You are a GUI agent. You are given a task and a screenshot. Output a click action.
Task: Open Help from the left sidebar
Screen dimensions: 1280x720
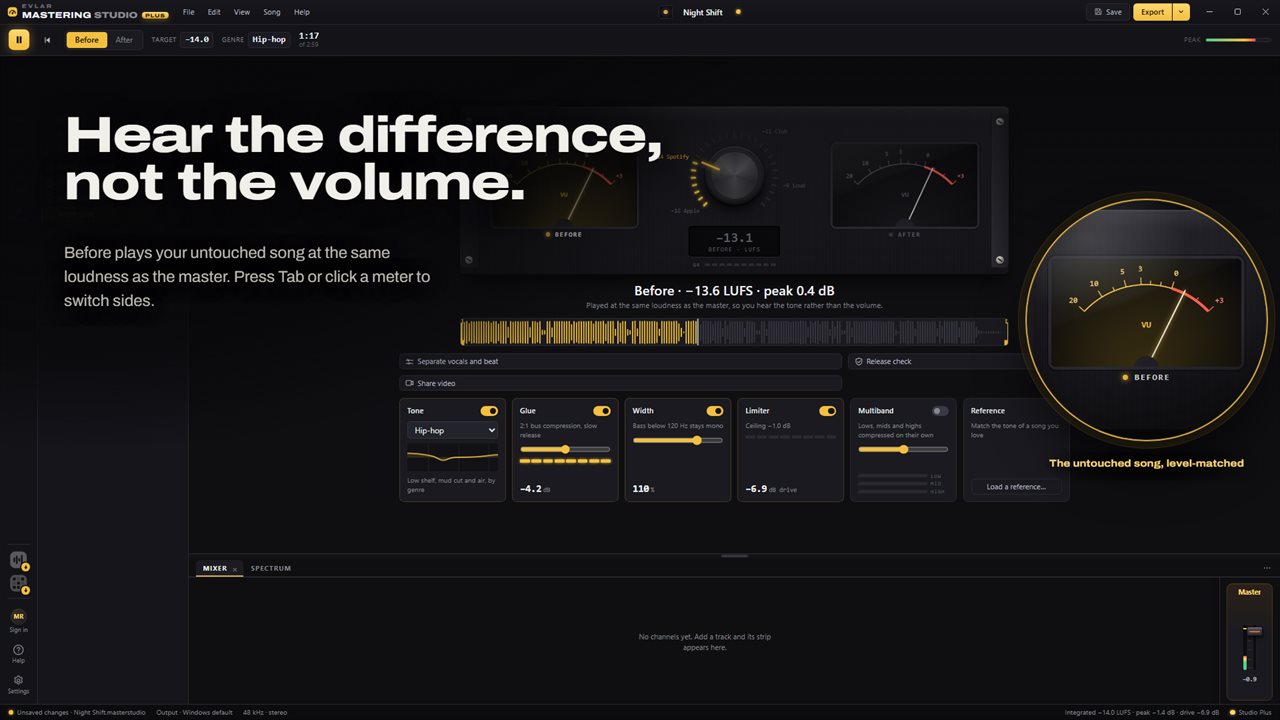click(x=18, y=653)
